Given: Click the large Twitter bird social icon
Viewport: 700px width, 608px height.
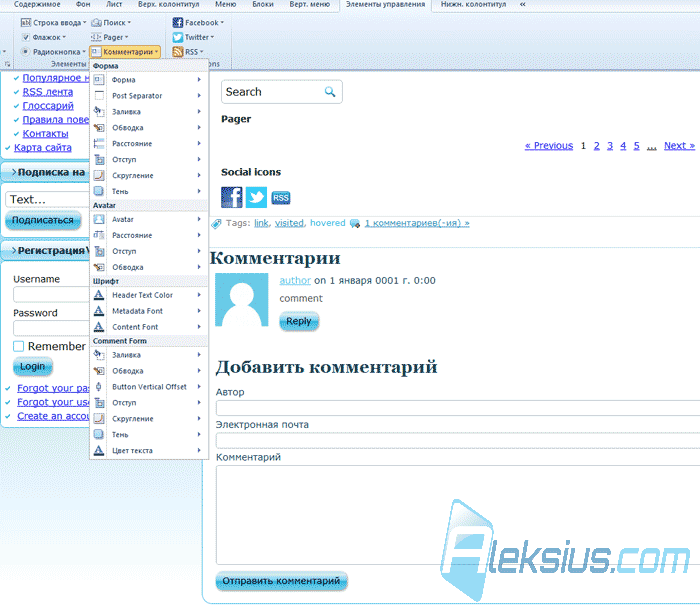Looking at the screenshot, I should coord(256,197).
